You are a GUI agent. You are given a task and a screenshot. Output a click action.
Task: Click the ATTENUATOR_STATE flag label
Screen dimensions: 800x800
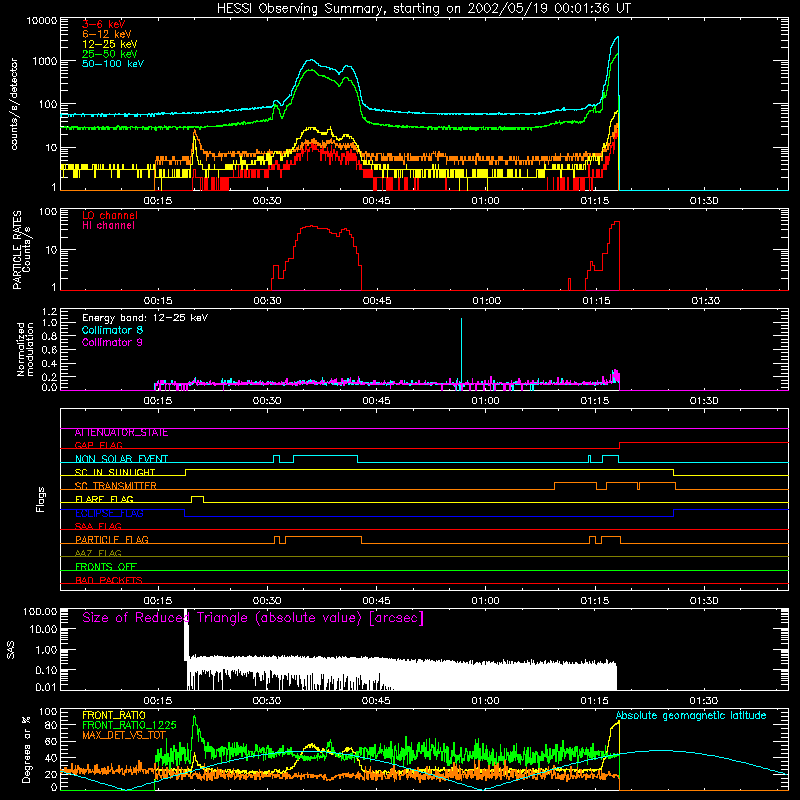tap(121, 433)
